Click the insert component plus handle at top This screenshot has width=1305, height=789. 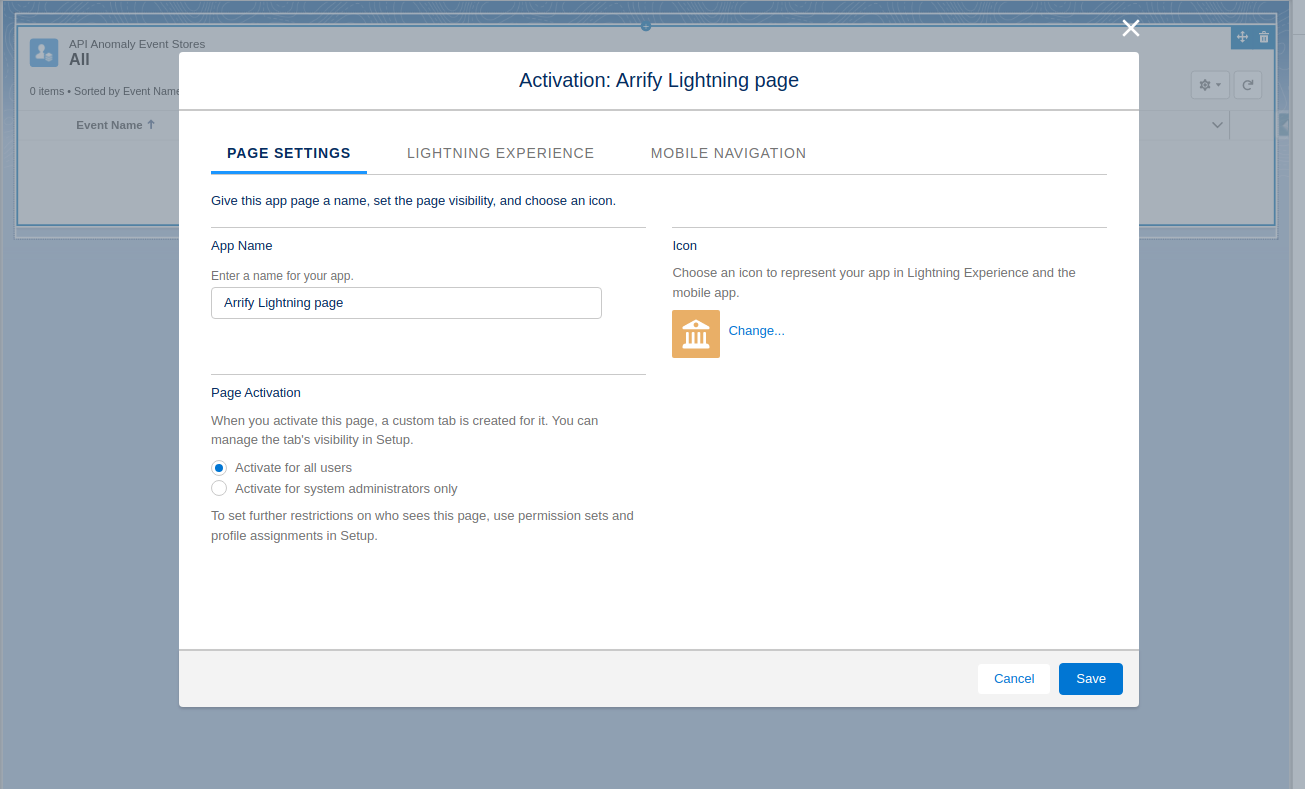646,25
